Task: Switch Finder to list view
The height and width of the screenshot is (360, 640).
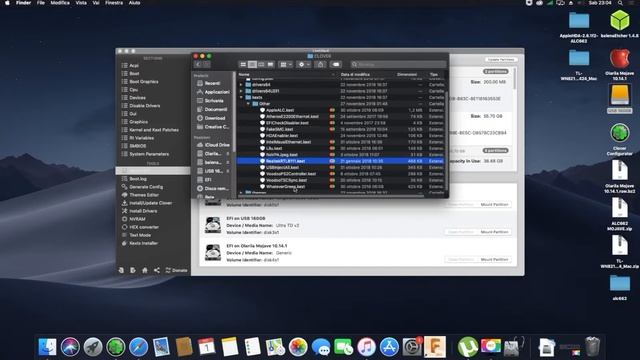Action: point(252,64)
